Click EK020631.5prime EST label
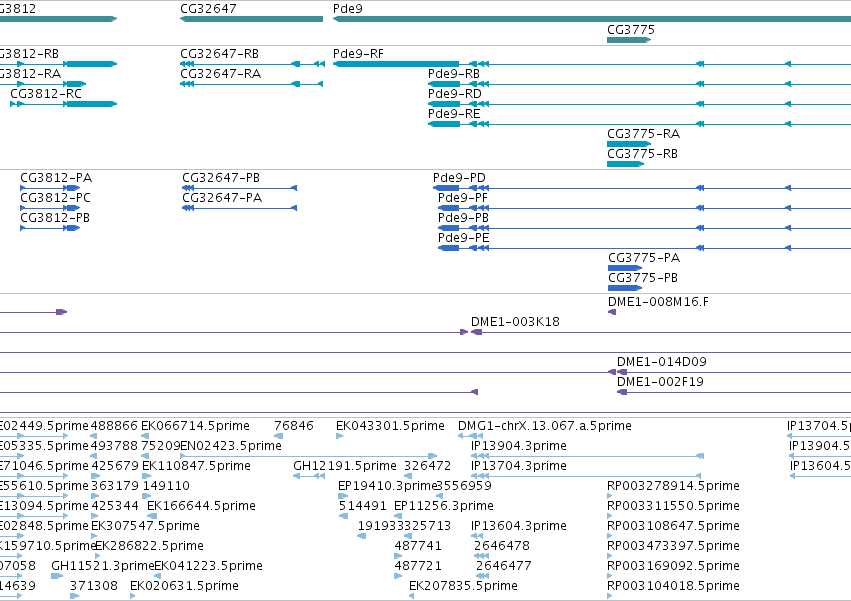Image resolution: width=851 pixels, height=601 pixels. pos(185,586)
